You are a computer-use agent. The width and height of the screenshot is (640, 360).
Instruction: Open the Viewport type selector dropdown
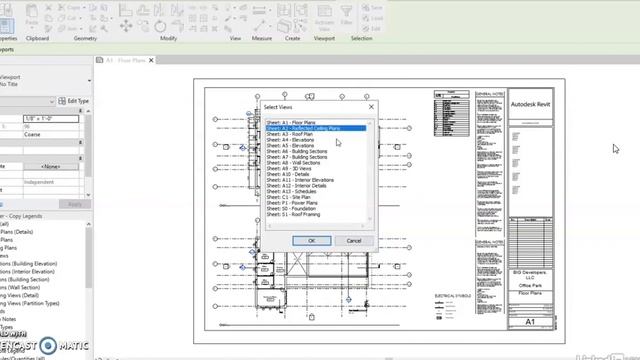(x=89, y=80)
